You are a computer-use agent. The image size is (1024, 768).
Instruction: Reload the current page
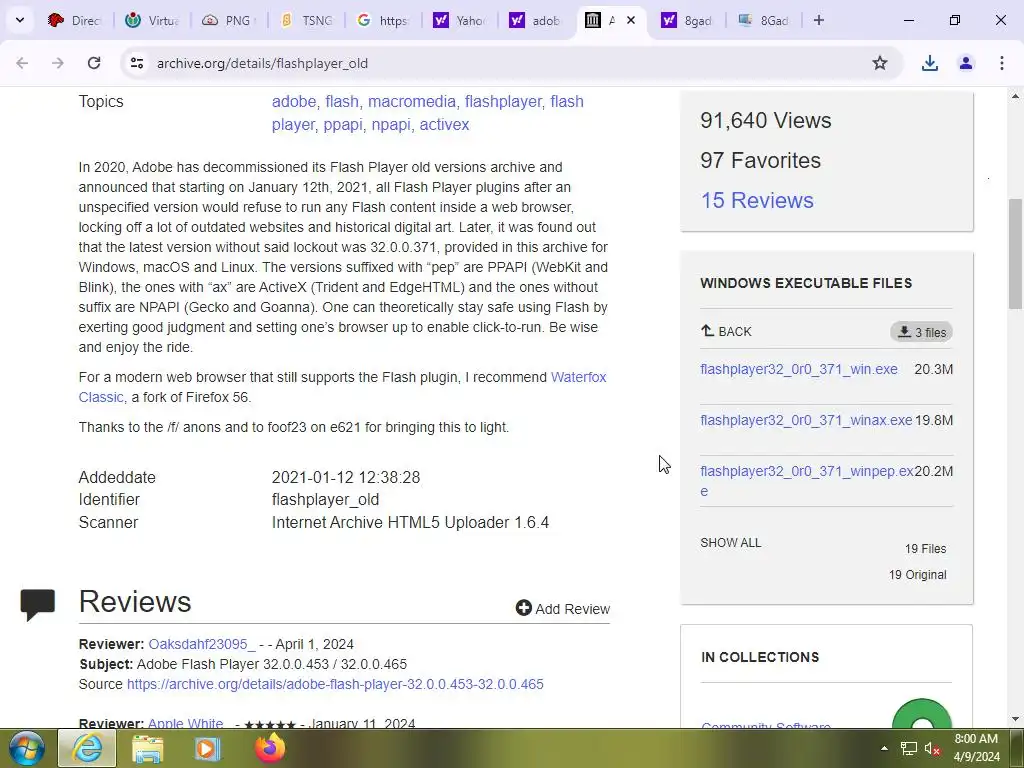[x=94, y=63]
